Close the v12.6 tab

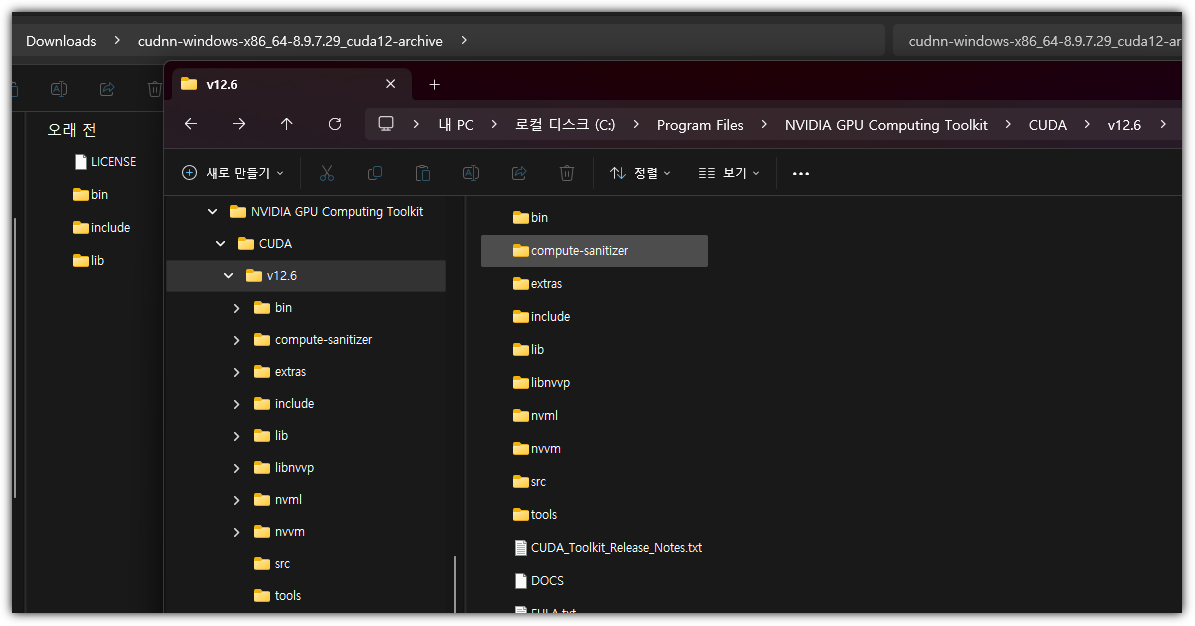(x=390, y=84)
